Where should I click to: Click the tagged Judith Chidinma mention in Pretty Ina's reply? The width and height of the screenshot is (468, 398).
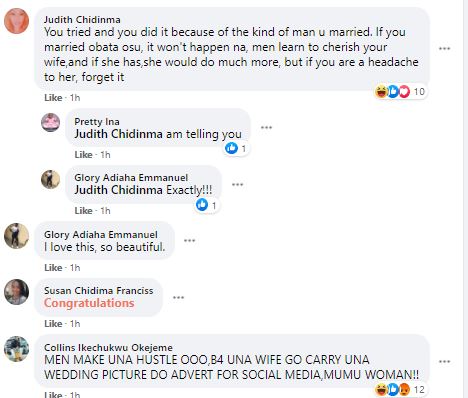tap(118, 134)
